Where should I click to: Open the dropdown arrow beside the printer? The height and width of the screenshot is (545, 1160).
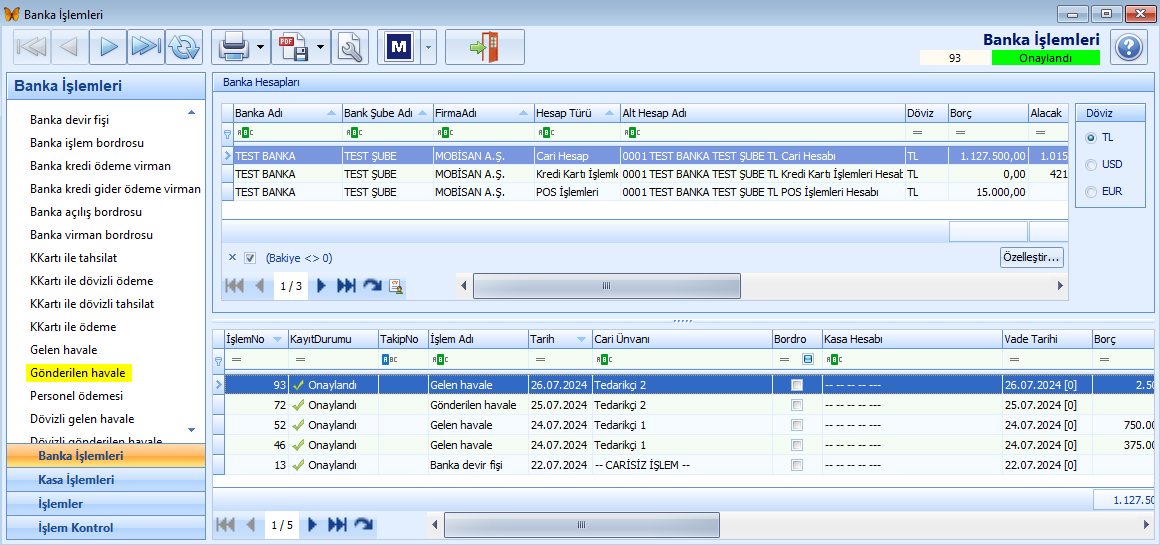pos(261,48)
